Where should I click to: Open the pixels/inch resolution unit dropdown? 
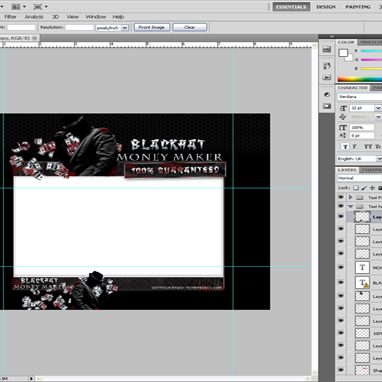[125, 28]
